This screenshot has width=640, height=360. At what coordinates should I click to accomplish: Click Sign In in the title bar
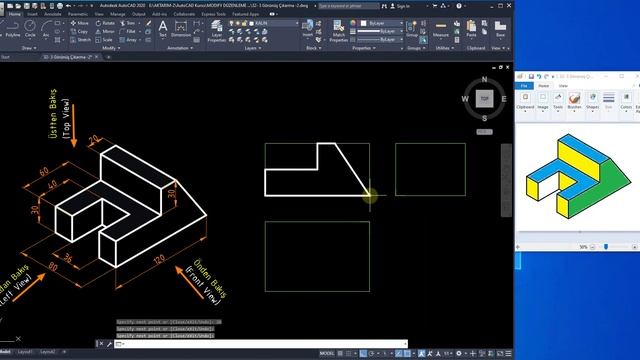[x=403, y=6]
